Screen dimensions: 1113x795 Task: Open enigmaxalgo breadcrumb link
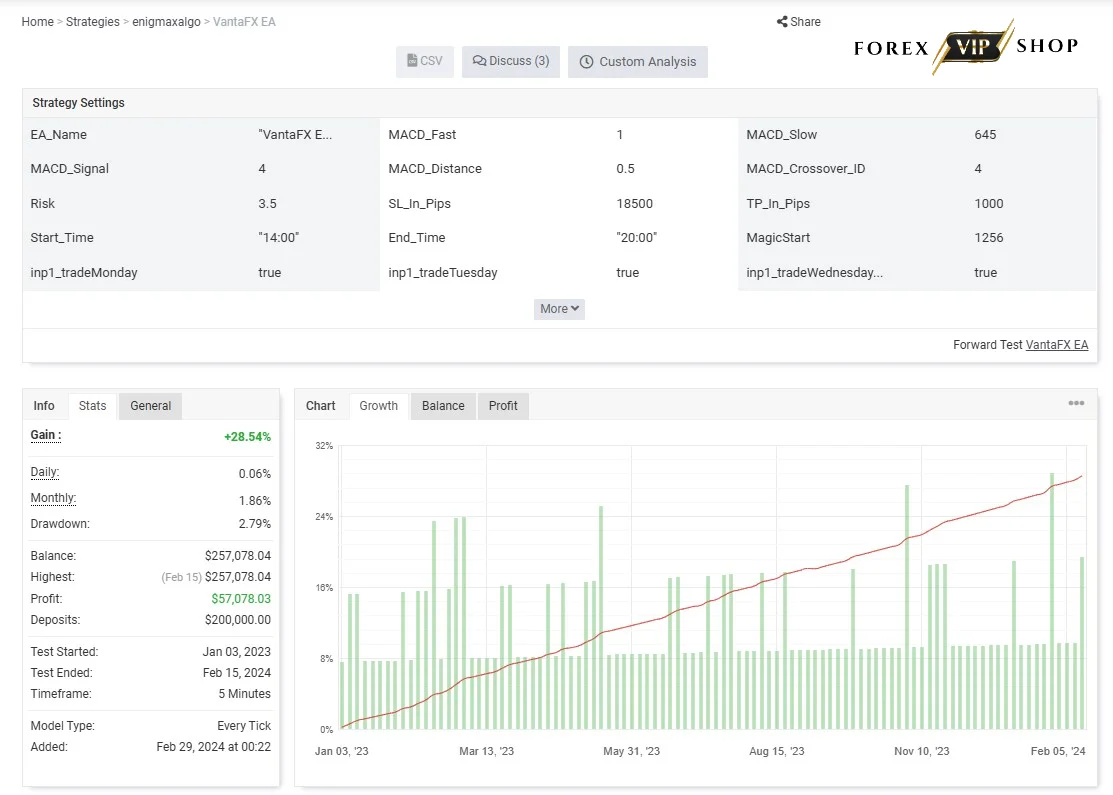166,22
